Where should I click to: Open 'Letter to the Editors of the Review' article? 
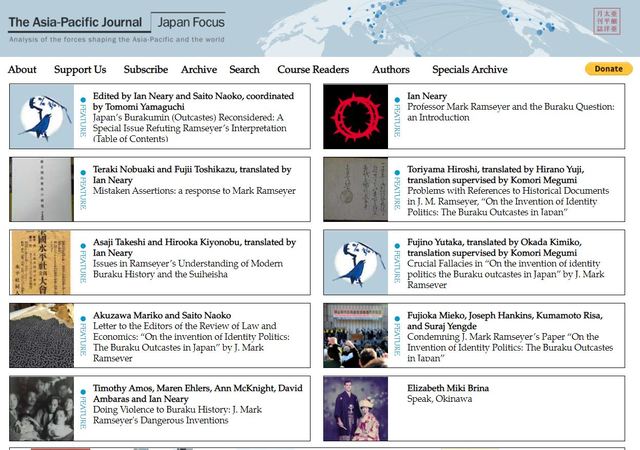pyautogui.click(x=191, y=342)
